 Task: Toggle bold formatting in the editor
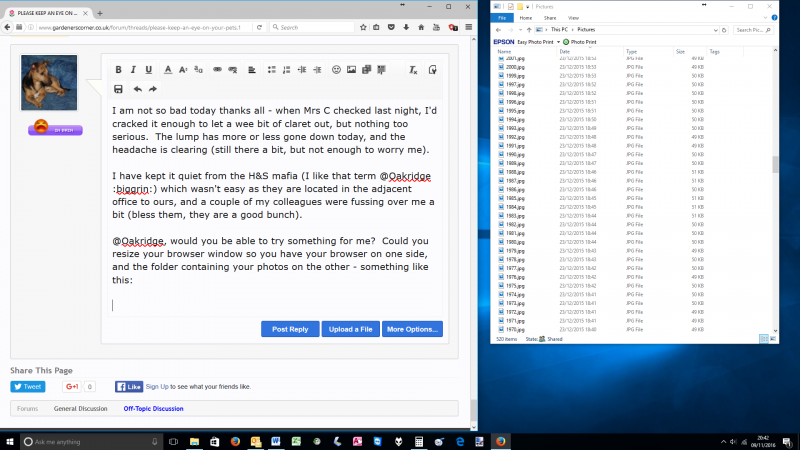pos(118,70)
